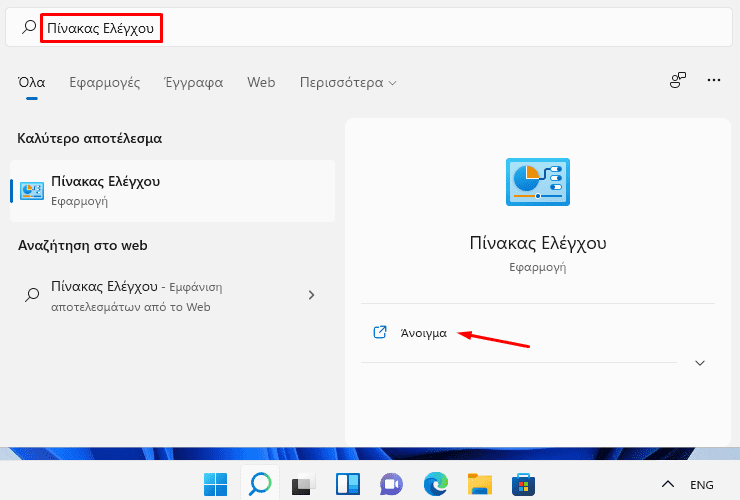Open Microsoft Store from taskbar
740x500 pixels.
tap(523, 484)
